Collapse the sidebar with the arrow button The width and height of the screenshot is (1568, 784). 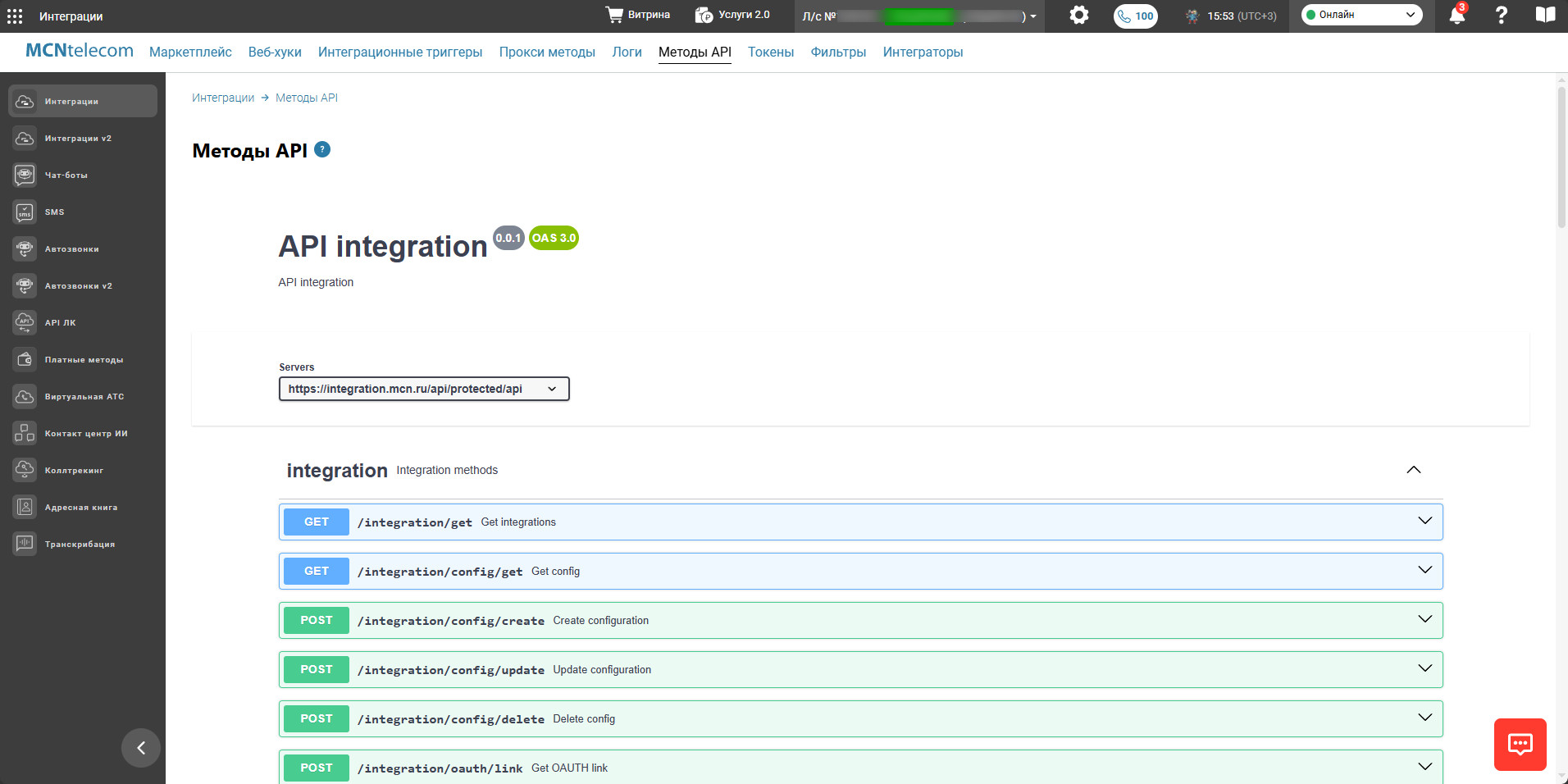click(141, 748)
